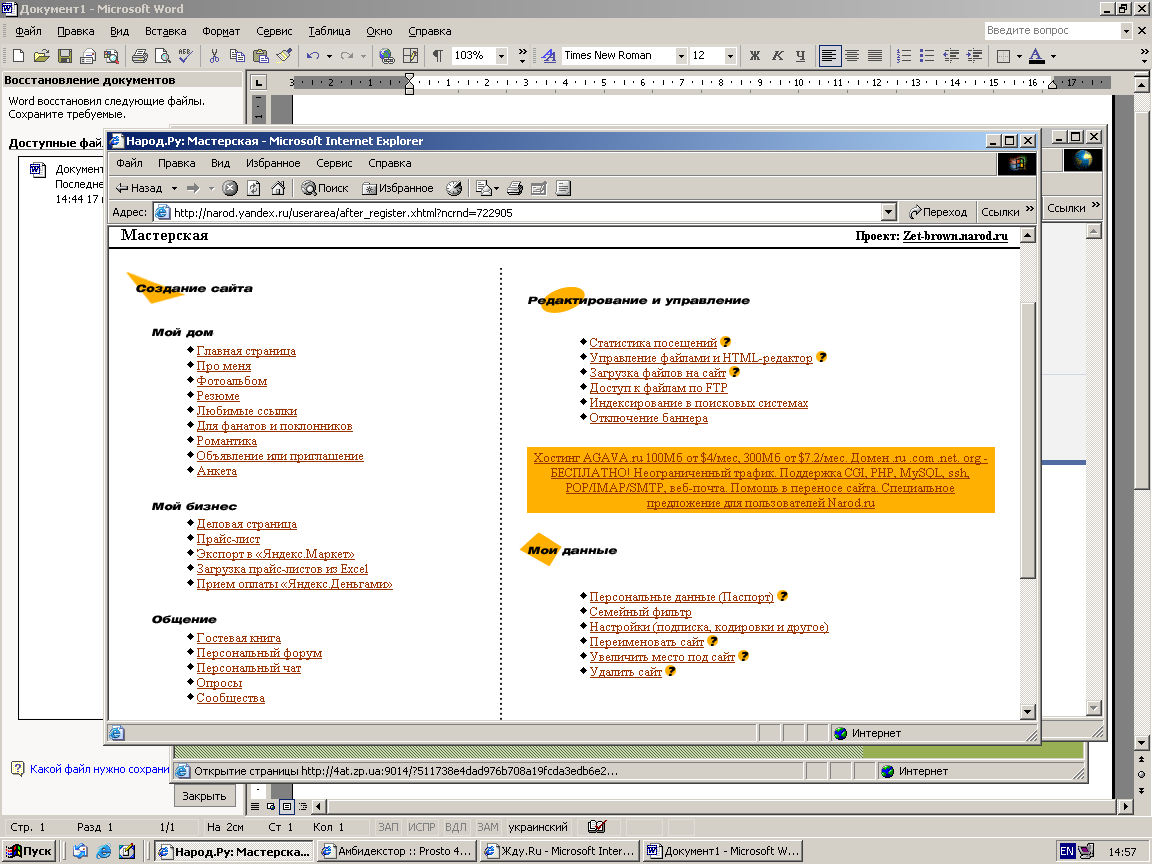
Task: Justify text in the Word toolbar
Action: coord(875,55)
